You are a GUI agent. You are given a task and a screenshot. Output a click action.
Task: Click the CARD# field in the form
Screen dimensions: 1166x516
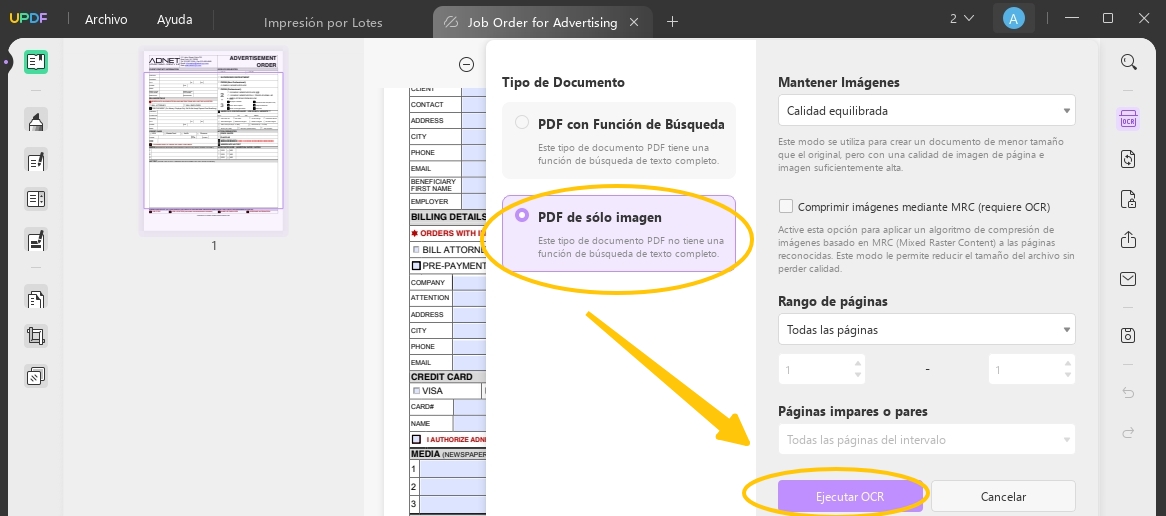[x=469, y=407]
